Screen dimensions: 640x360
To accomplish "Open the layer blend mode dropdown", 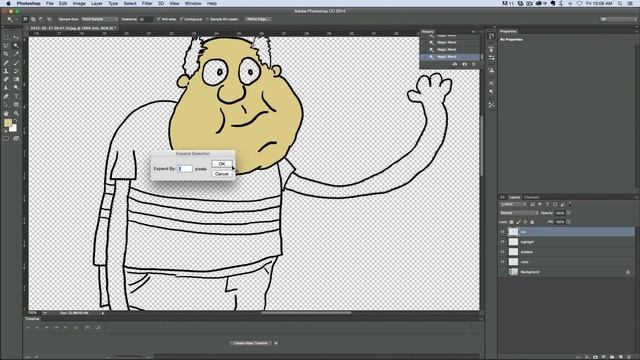I will tap(518, 213).
